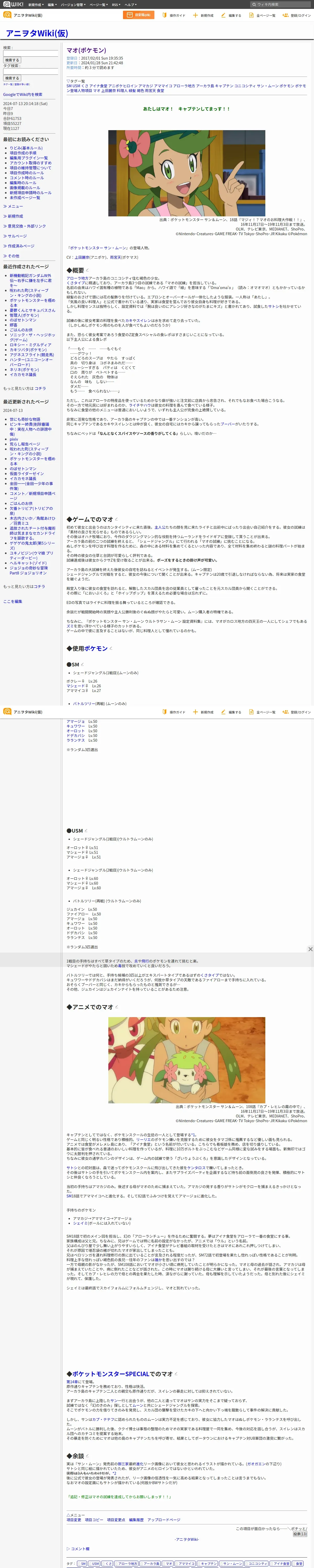Click 登録/ログイン in lower header
The height and width of the screenshot is (1568, 314).
(x=296, y=712)
